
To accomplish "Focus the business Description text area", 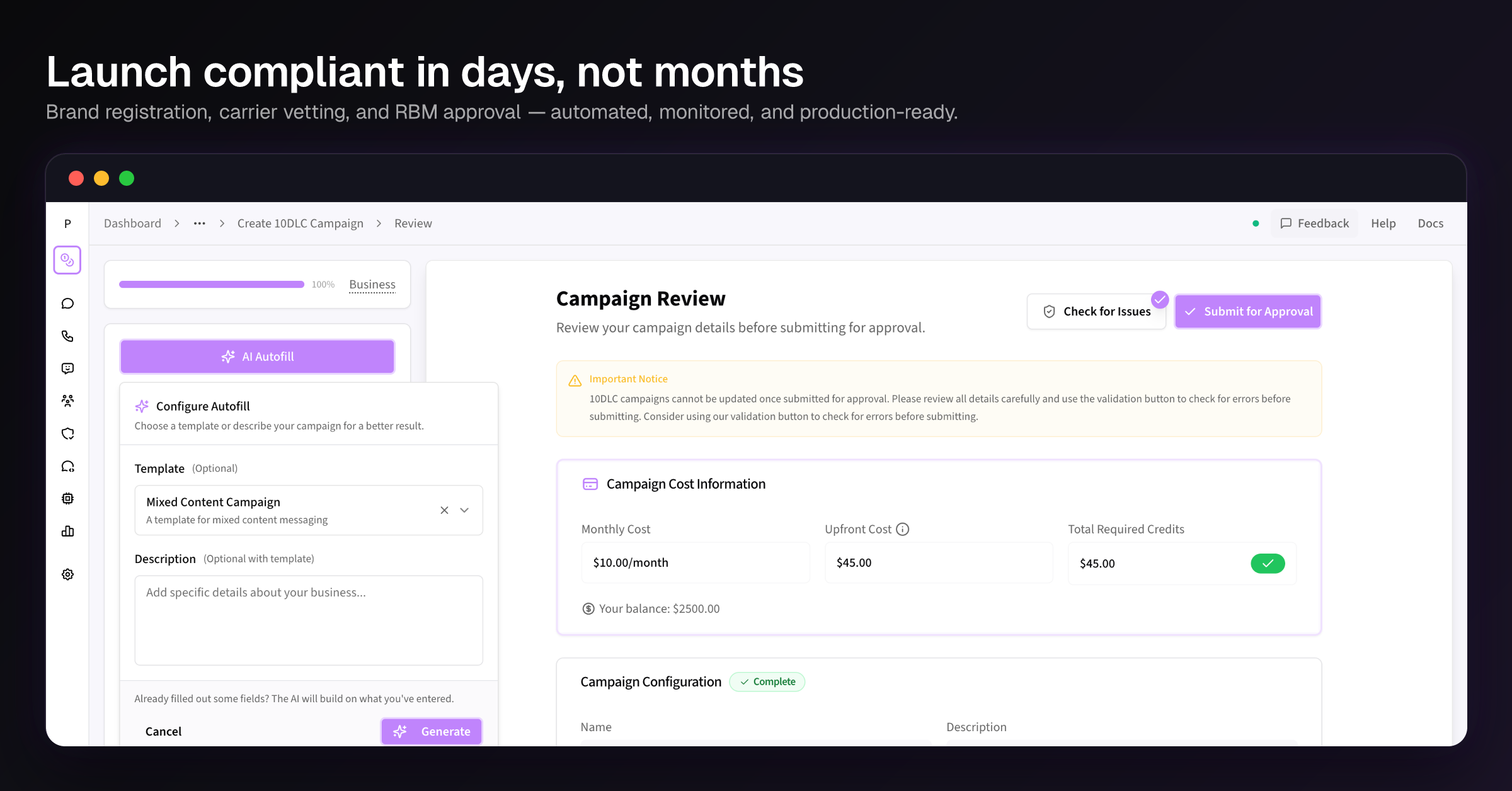I will [309, 620].
